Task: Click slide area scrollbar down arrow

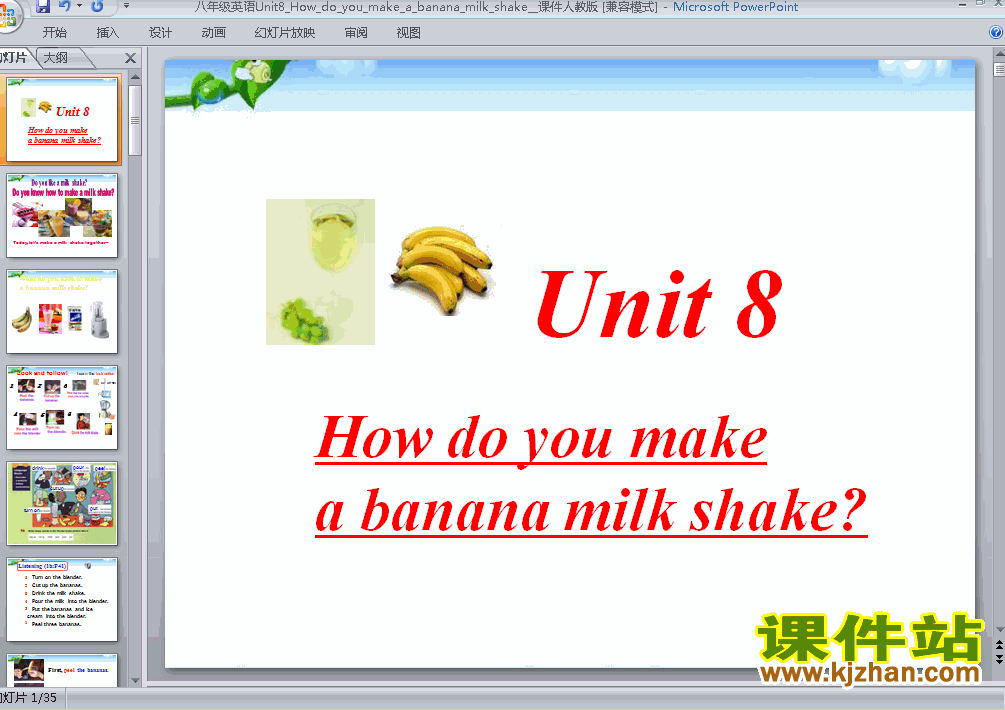Action: pos(999,629)
